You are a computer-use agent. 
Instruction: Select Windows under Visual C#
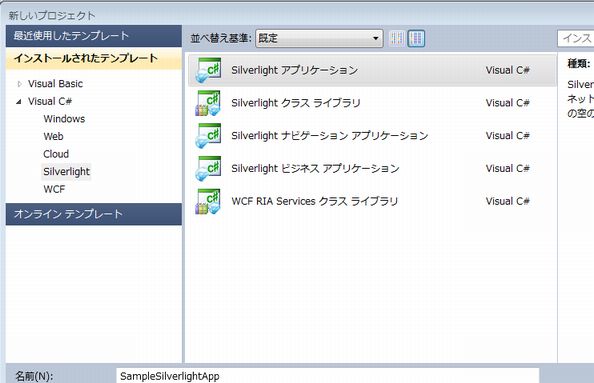[x=64, y=119]
